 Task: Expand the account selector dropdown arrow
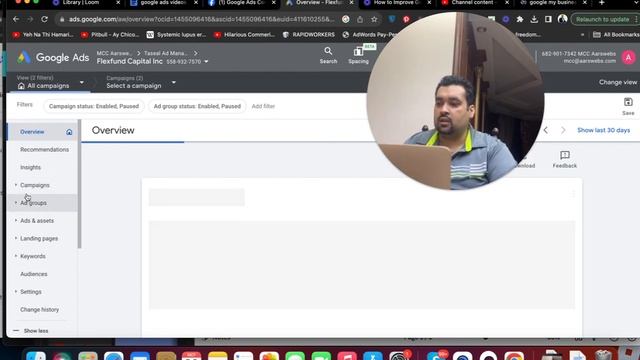click(x=206, y=62)
